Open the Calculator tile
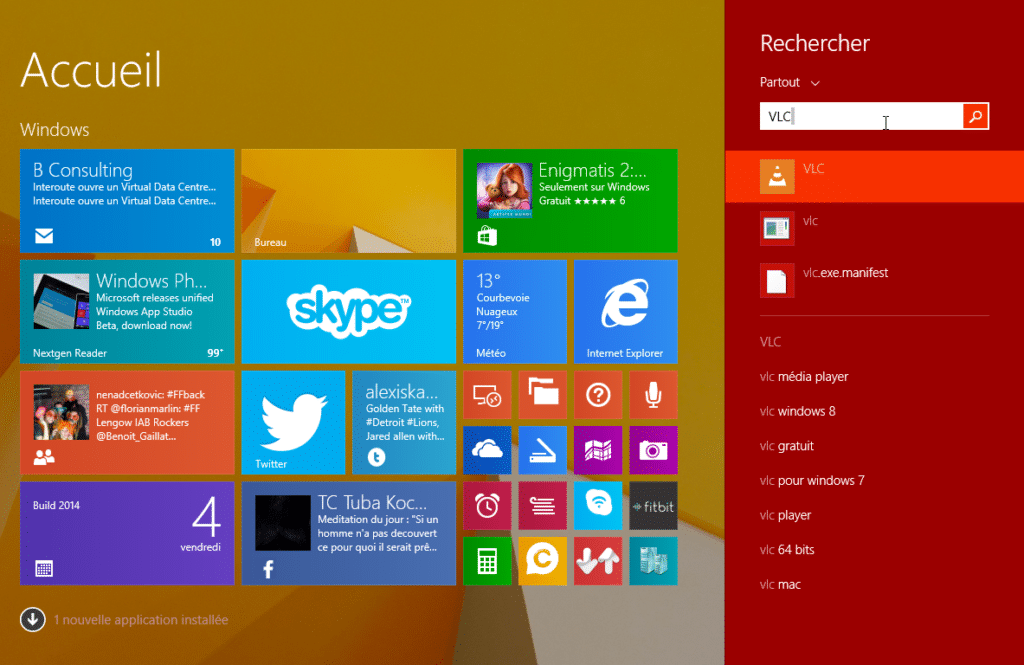Image resolution: width=1024 pixels, height=665 pixels. point(487,561)
